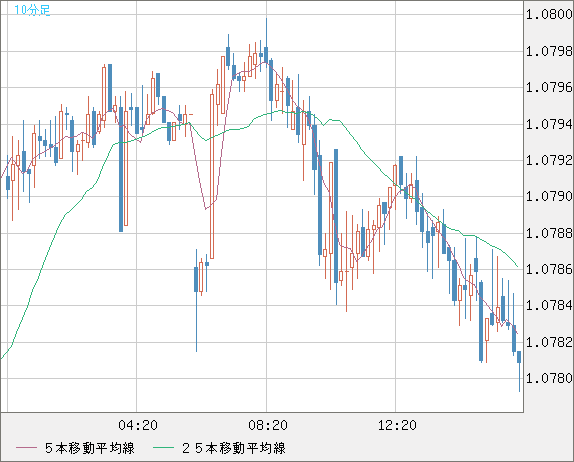Click the 5本移動平均線 legend label
574x462 pixels.
point(90,448)
